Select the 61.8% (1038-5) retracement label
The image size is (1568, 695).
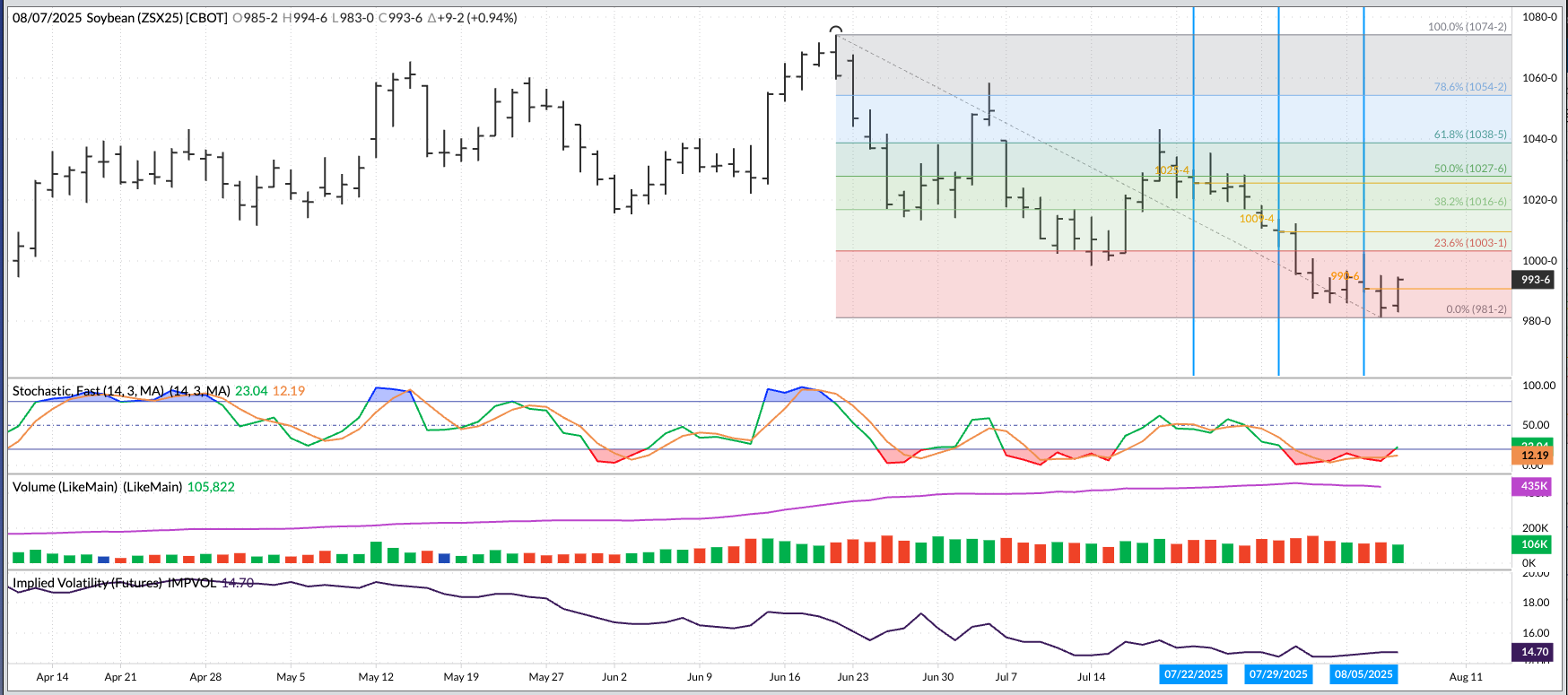(x=1469, y=135)
